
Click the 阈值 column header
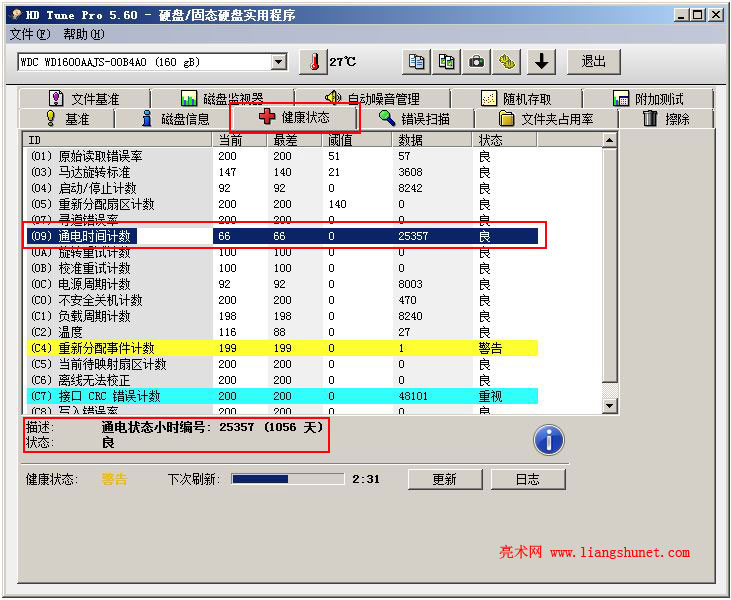[357, 140]
